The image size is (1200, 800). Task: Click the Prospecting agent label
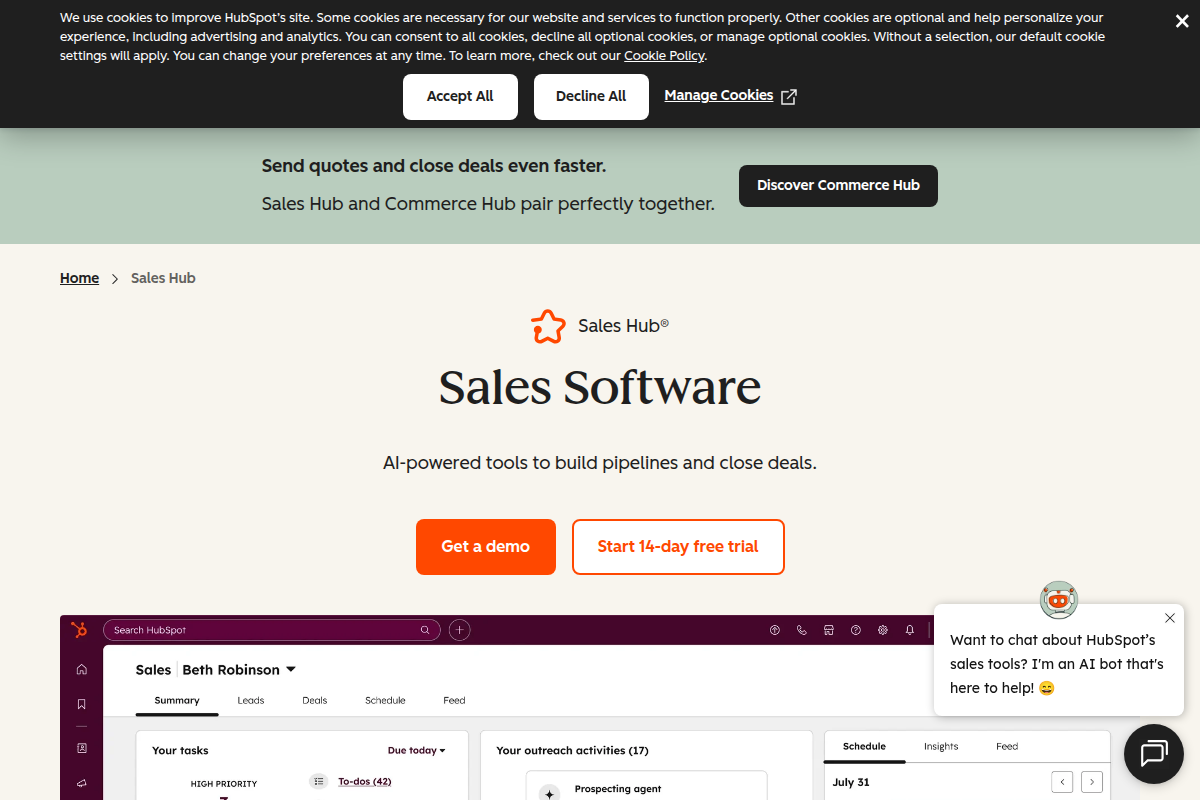(x=618, y=789)
